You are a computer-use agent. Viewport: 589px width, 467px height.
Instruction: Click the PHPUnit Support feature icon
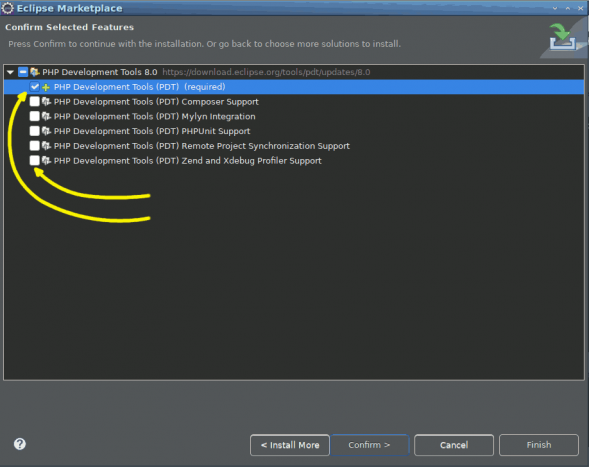pos(46,131)
